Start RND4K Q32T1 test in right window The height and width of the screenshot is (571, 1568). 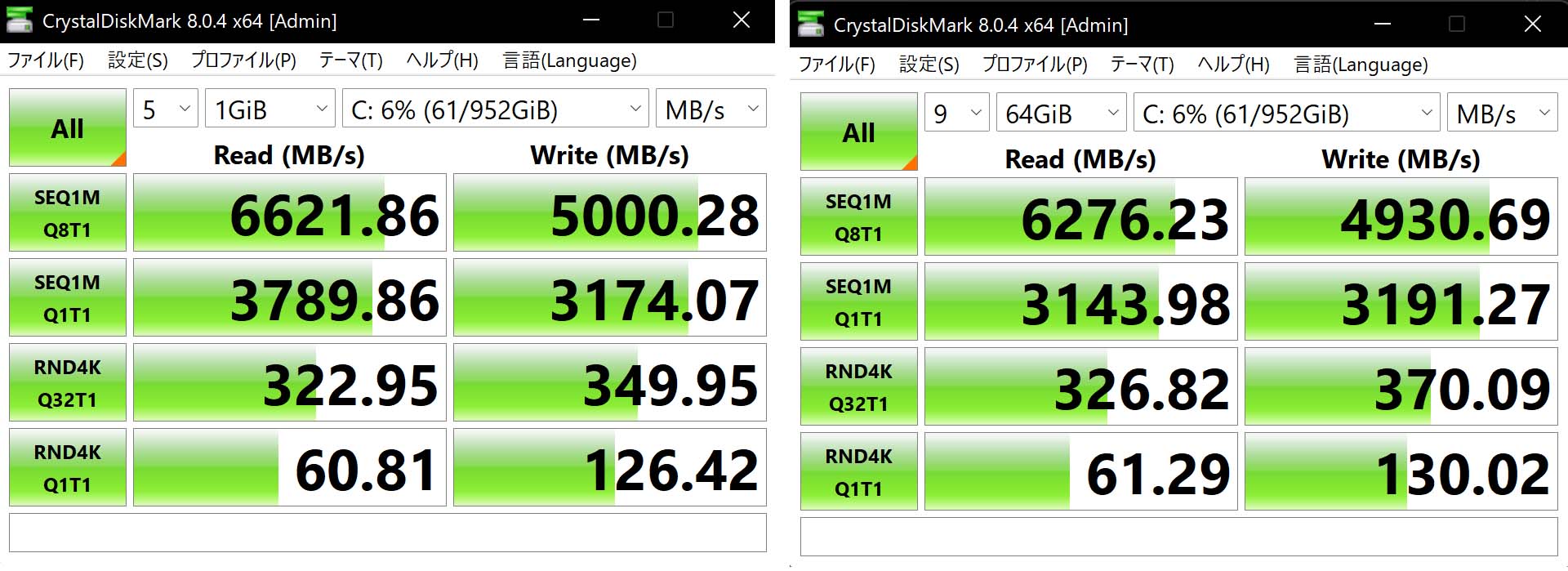coord(859,386)
